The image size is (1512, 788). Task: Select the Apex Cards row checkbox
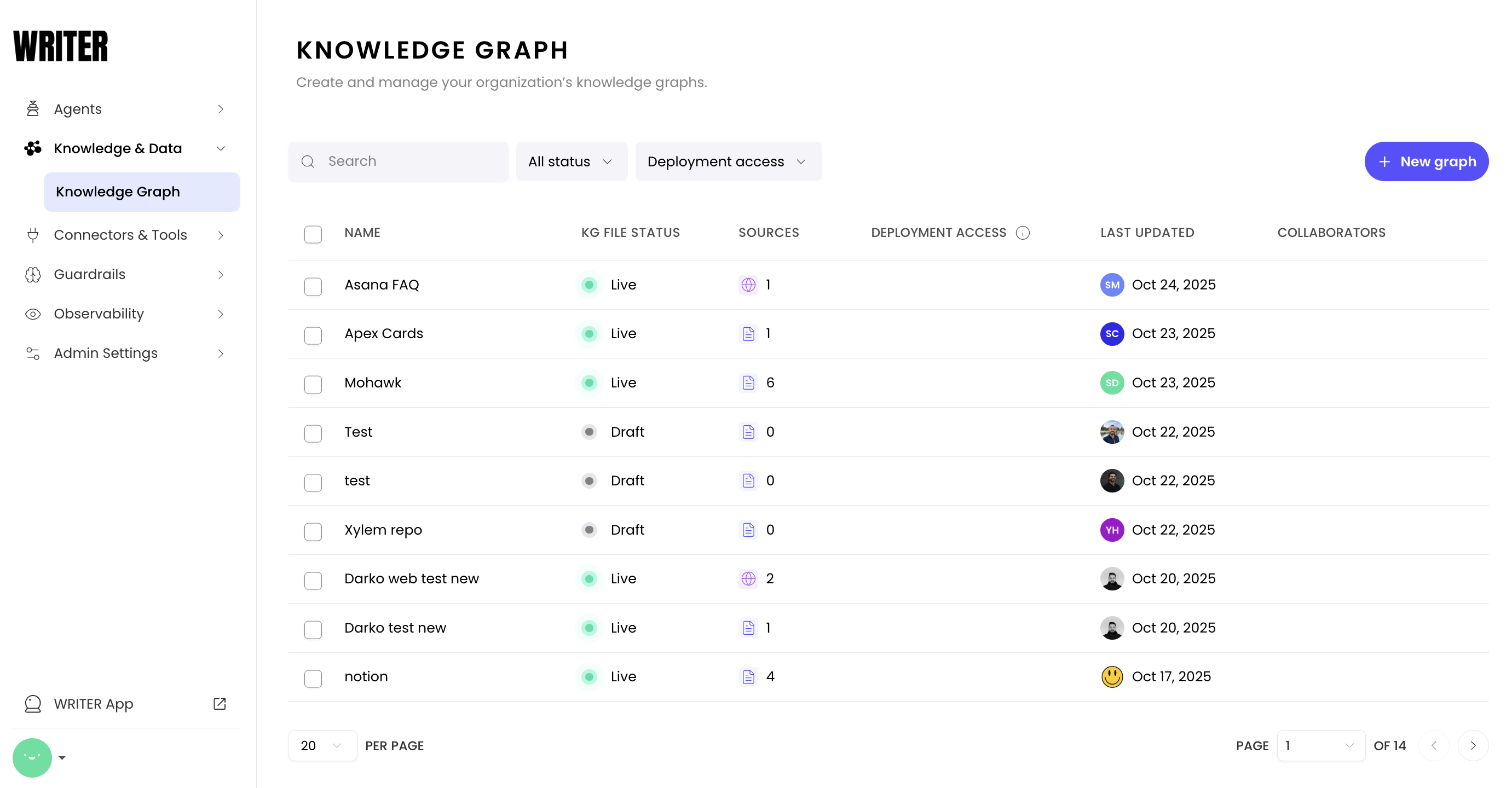[313, 335]
